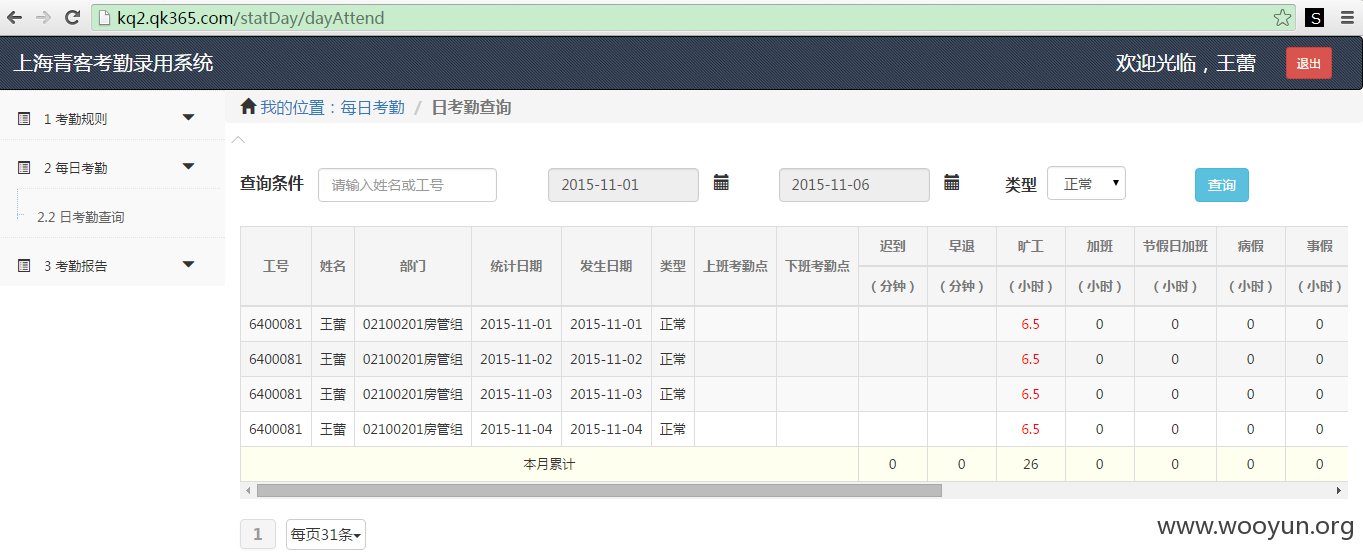Click the 考勤规则 list icon in sidebar
Viewport: 1363px width, 555px height.
pos(24,118)
